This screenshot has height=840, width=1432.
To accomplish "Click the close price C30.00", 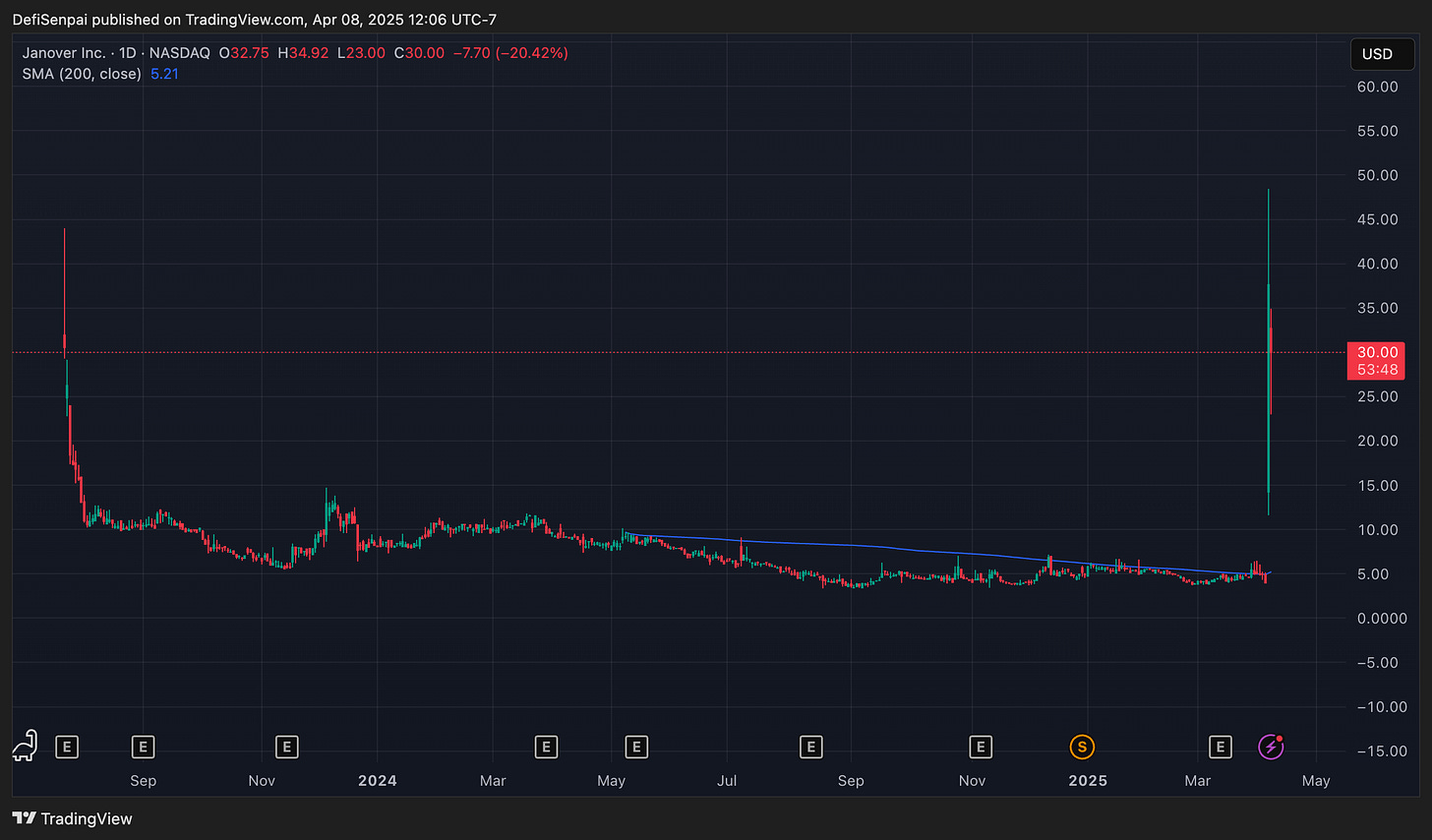I will tap(419, 53).
